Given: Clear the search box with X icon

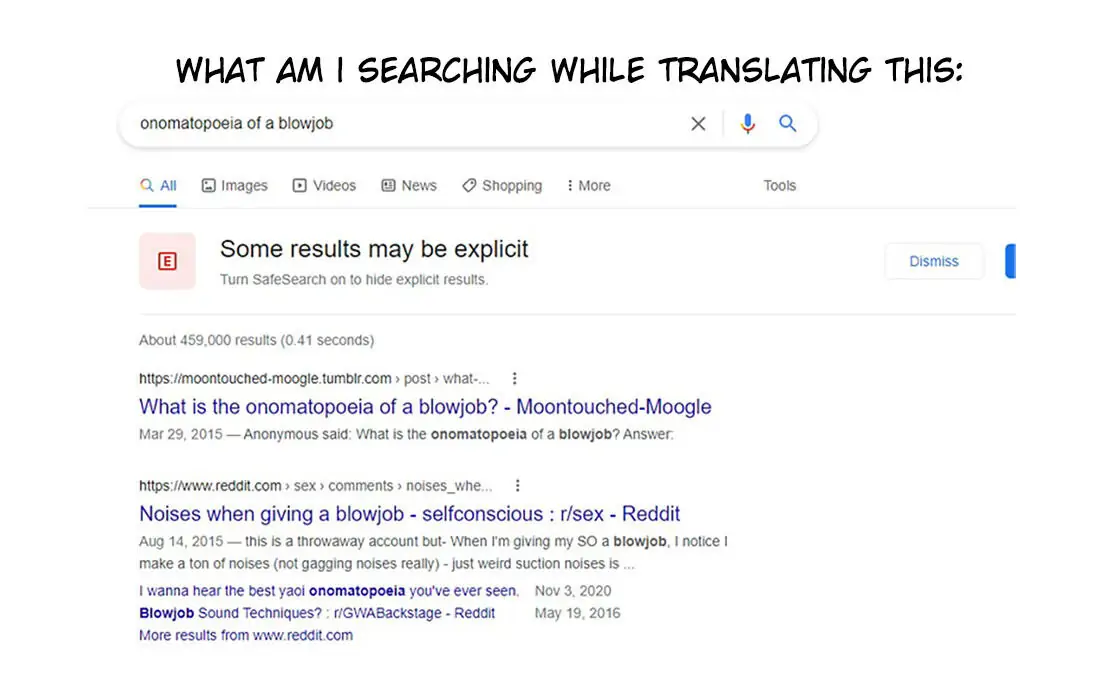Looking at the screenshot, I should (698, 124).
